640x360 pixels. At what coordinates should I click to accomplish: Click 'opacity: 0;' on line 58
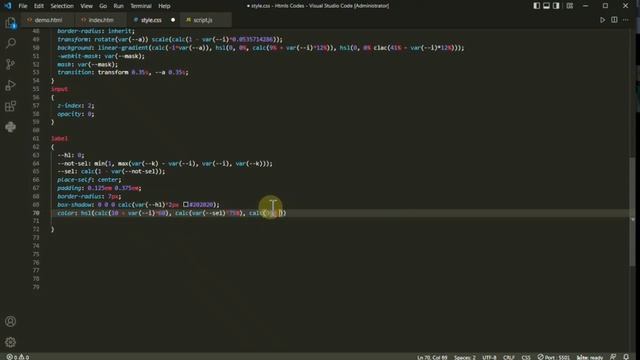click(x=76, y=114)
